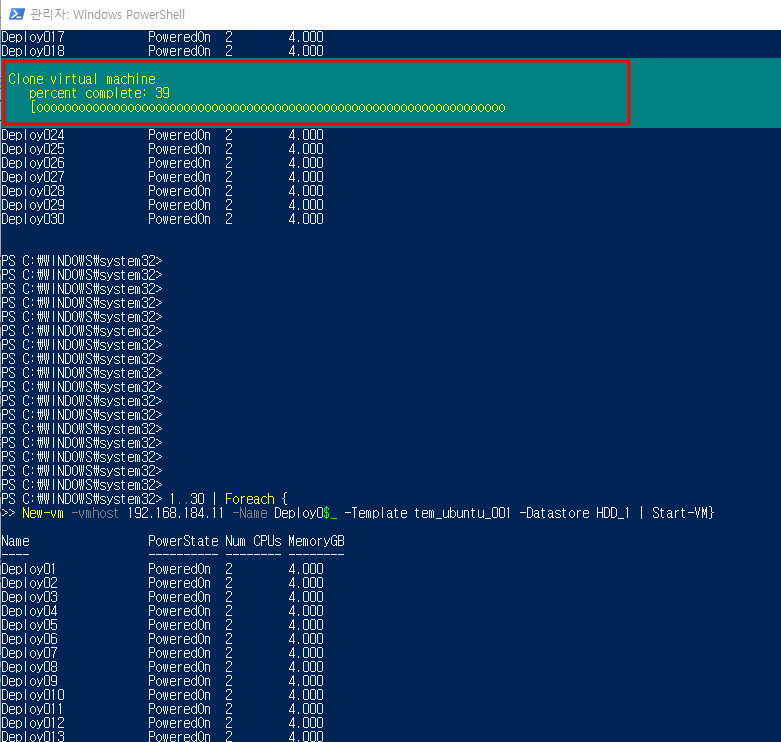The image size is (781, 742).
Task: Click the 'PowerState' column header
Action: tap(183, 541)
